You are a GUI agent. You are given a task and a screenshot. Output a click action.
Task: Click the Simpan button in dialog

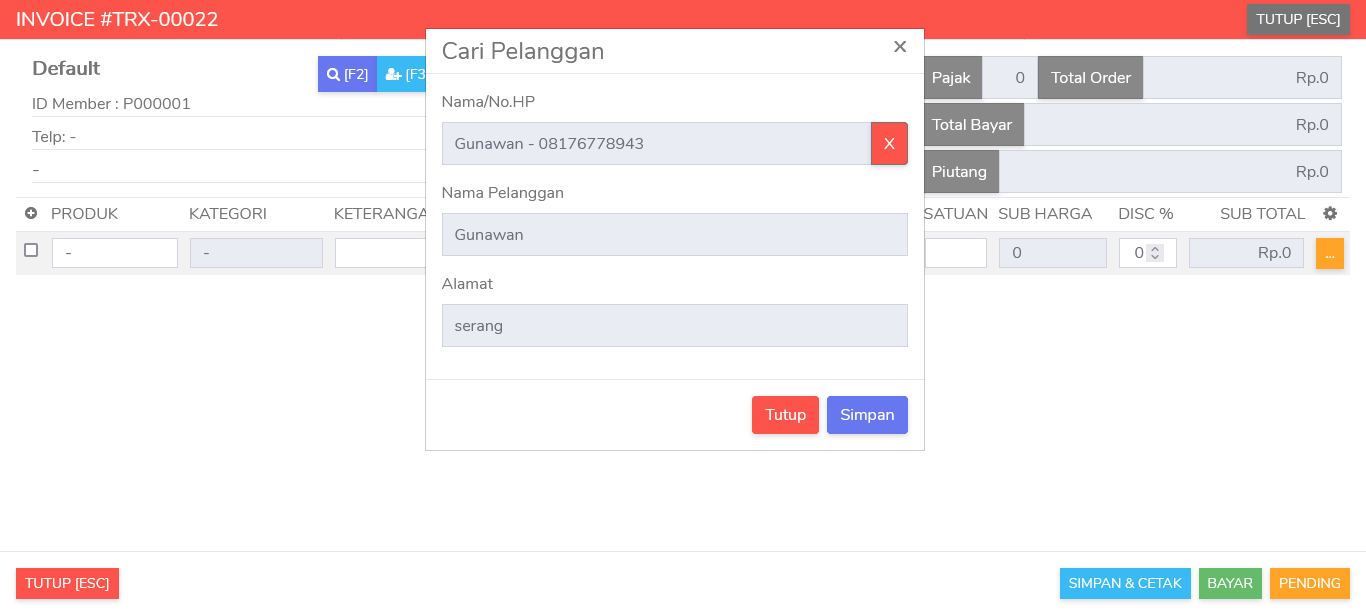pos(867,415)
